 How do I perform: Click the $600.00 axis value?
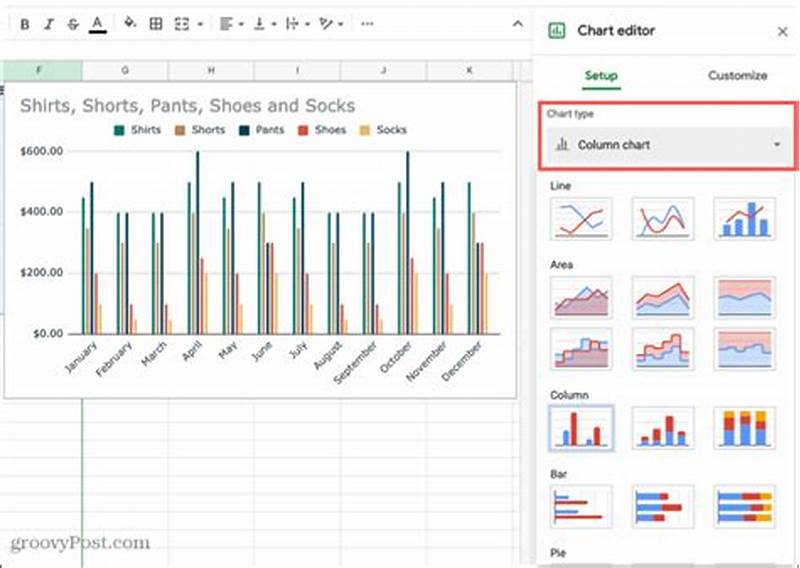41,151
